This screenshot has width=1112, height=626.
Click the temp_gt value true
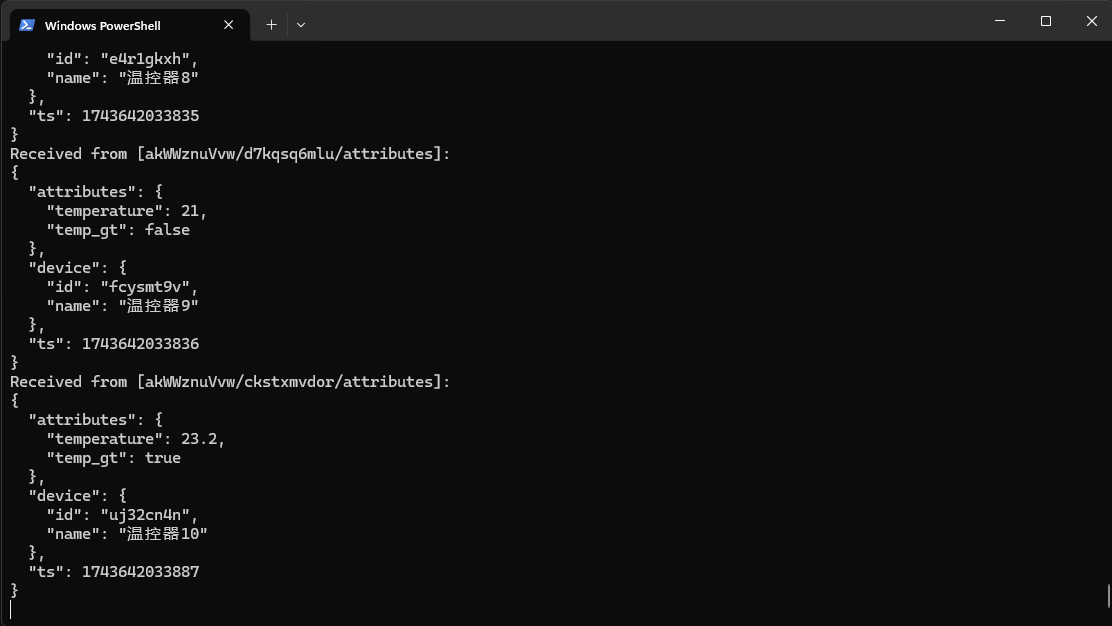(163, 458)
